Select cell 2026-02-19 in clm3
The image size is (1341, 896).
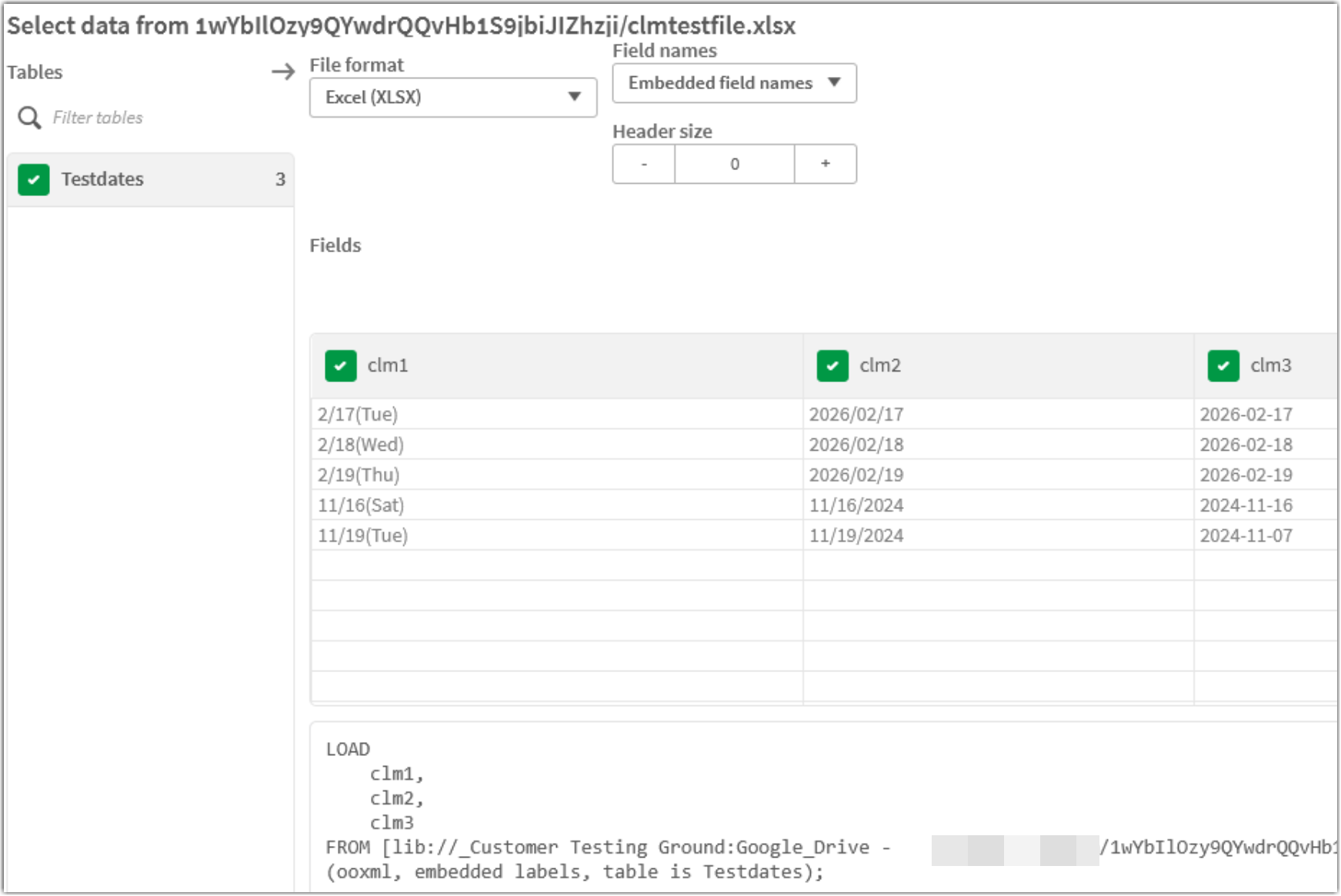(x=1266, y=475)
